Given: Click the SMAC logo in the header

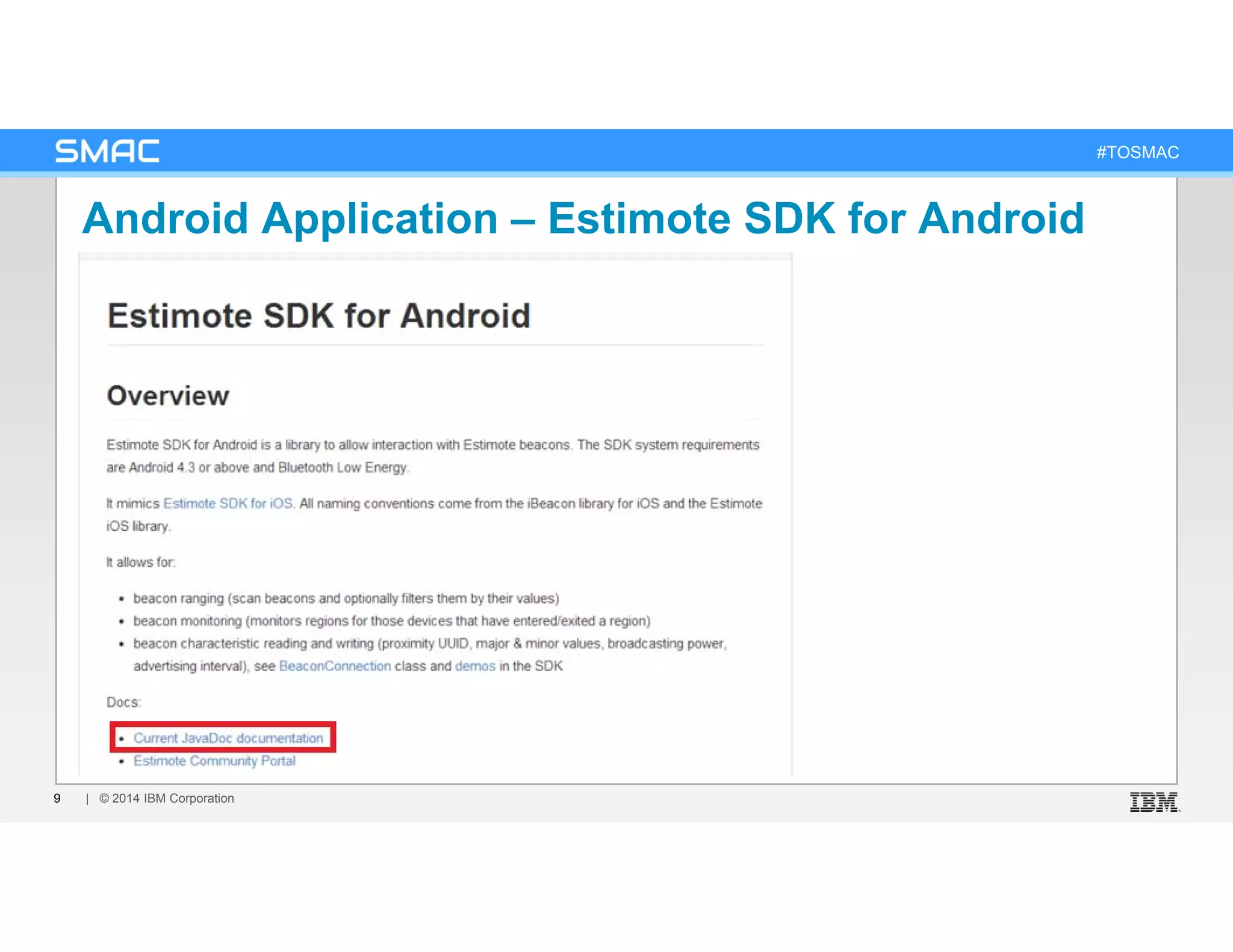Looking at the screenshot, I should pyautogui.click(x=107, y=151).
